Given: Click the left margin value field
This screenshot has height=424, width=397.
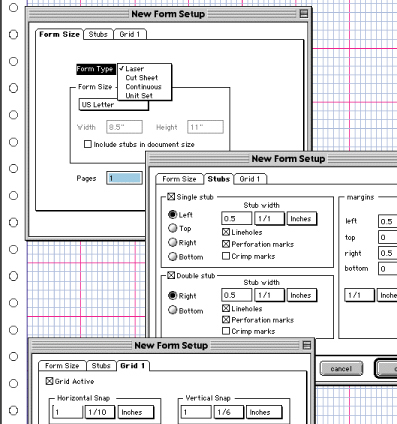Looking at the screenshot, I should pyautogui.click(x=388, y=221).
